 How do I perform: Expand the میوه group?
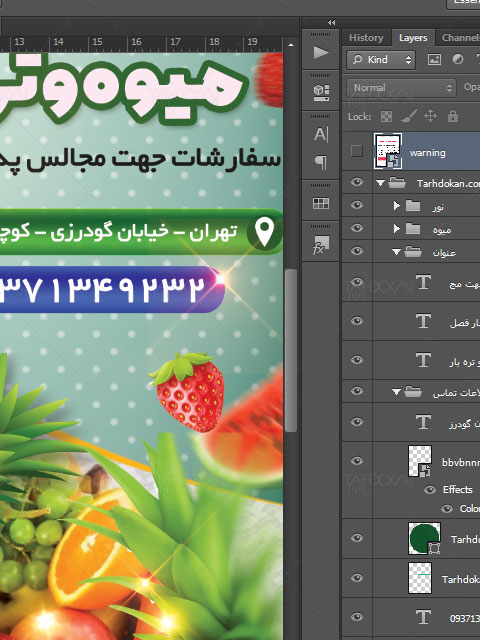click(396, 229)
